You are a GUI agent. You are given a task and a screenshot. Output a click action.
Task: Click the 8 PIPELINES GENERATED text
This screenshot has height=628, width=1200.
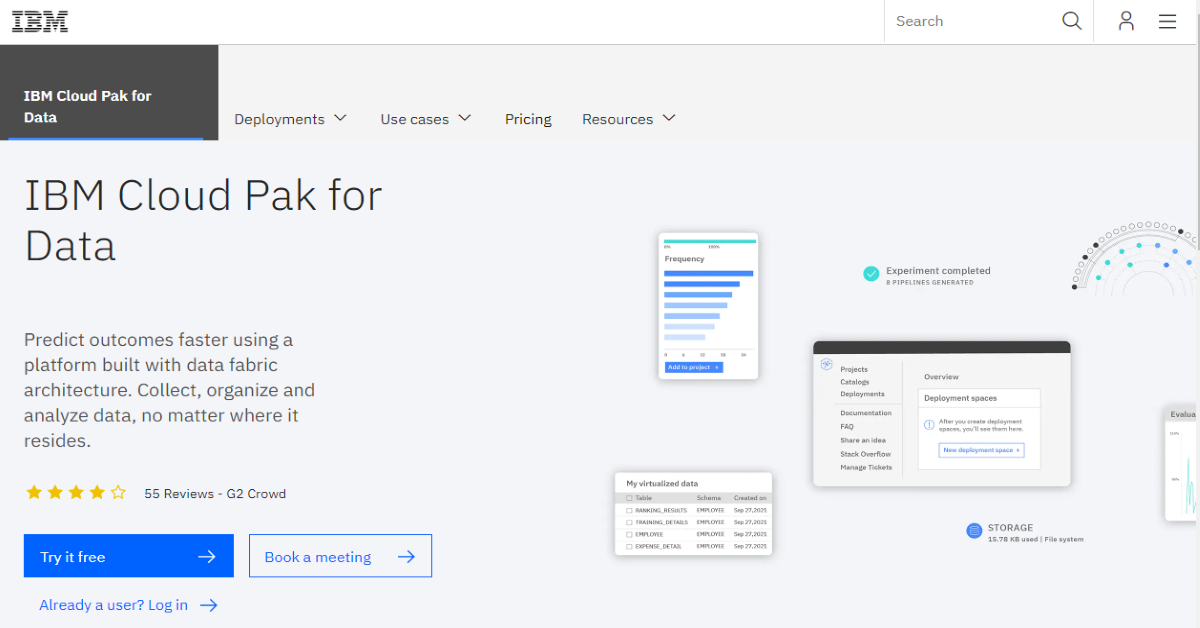tap(929, 283)
